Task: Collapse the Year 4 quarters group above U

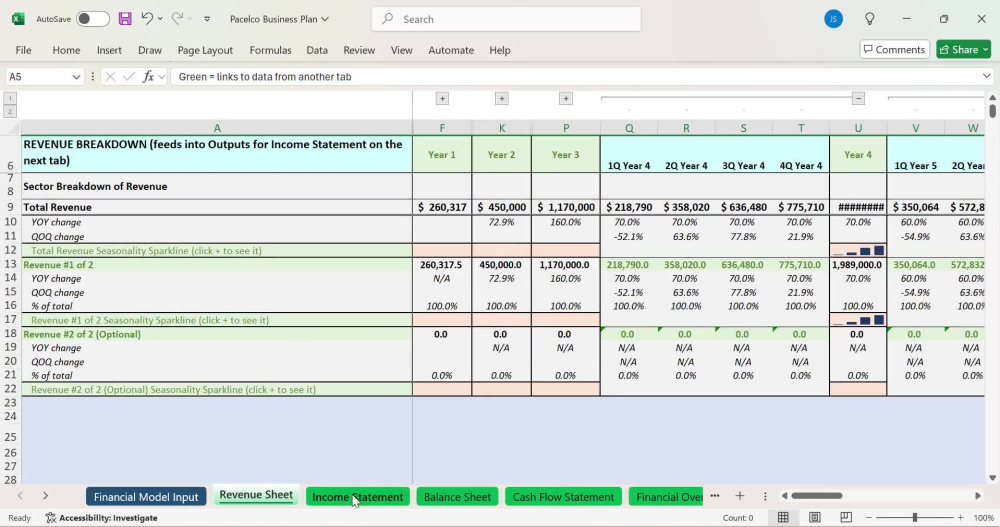Action: 858,98
